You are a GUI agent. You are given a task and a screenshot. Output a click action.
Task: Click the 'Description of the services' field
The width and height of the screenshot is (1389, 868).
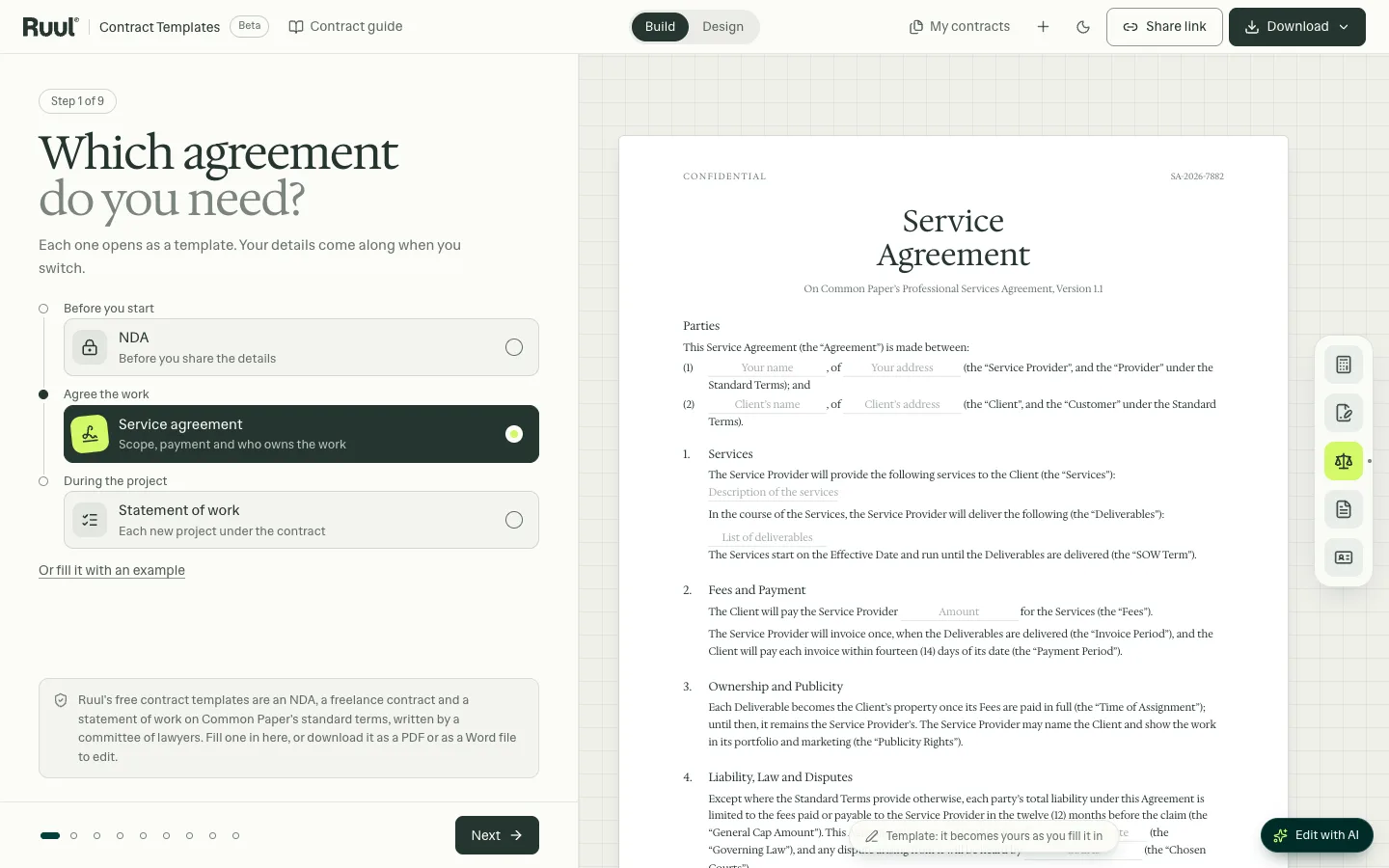pyautogui.click(x=774, y=492)
